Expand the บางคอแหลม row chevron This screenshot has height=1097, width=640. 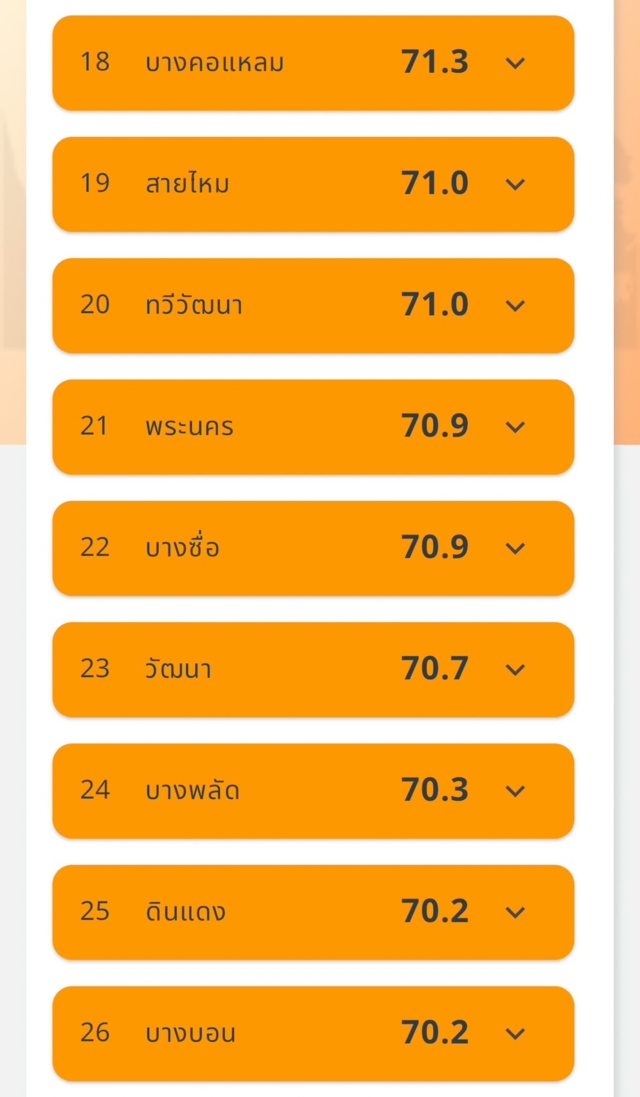click(515, 63)
